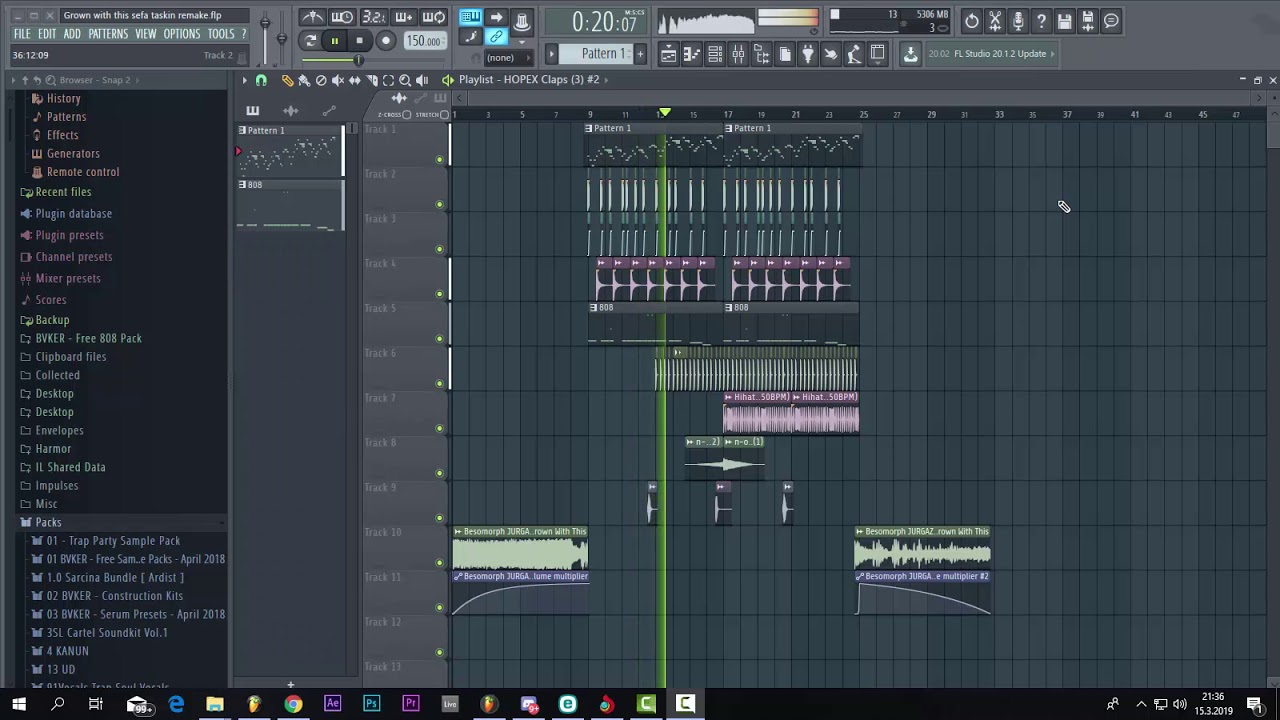Click the scissors cut icon in top toolbar
The image size is (1280, 720).
[995, 21]
